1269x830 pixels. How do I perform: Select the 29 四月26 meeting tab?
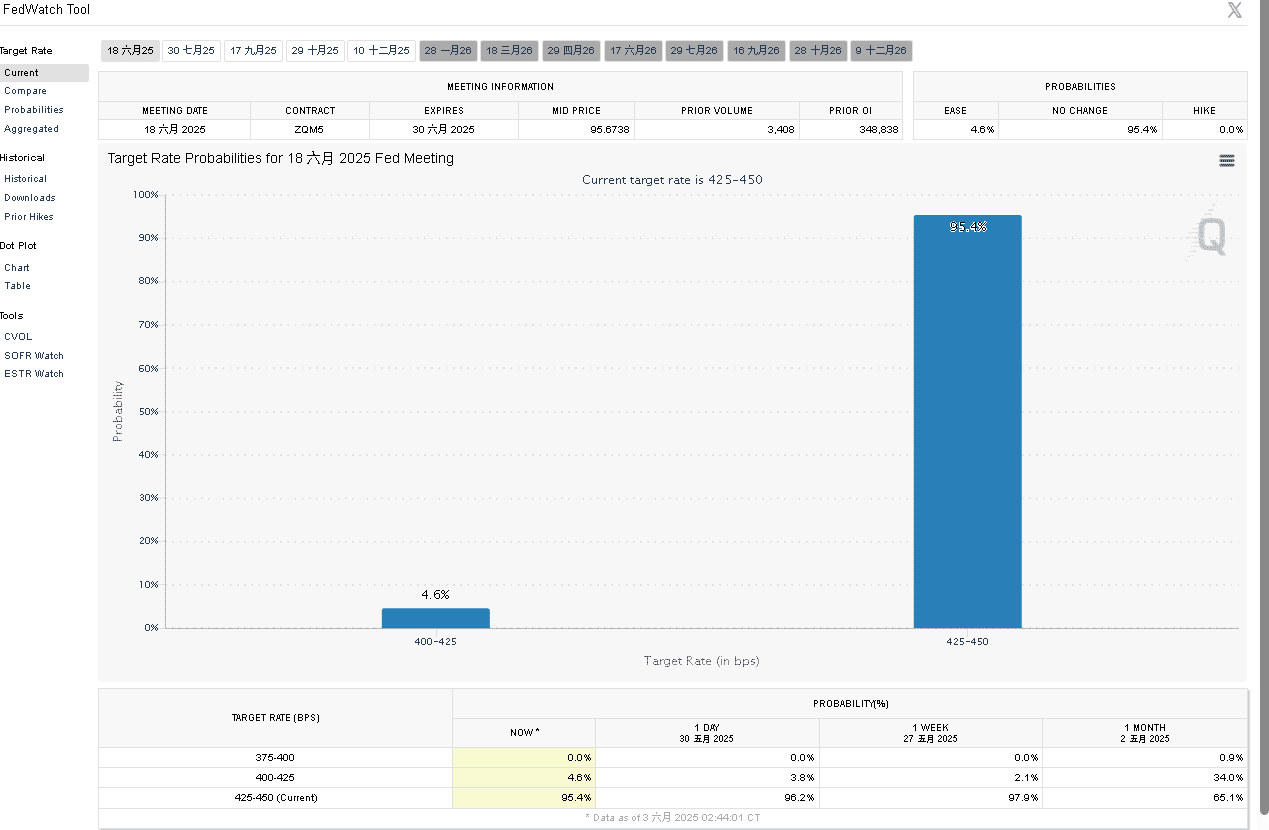point(572,50)
